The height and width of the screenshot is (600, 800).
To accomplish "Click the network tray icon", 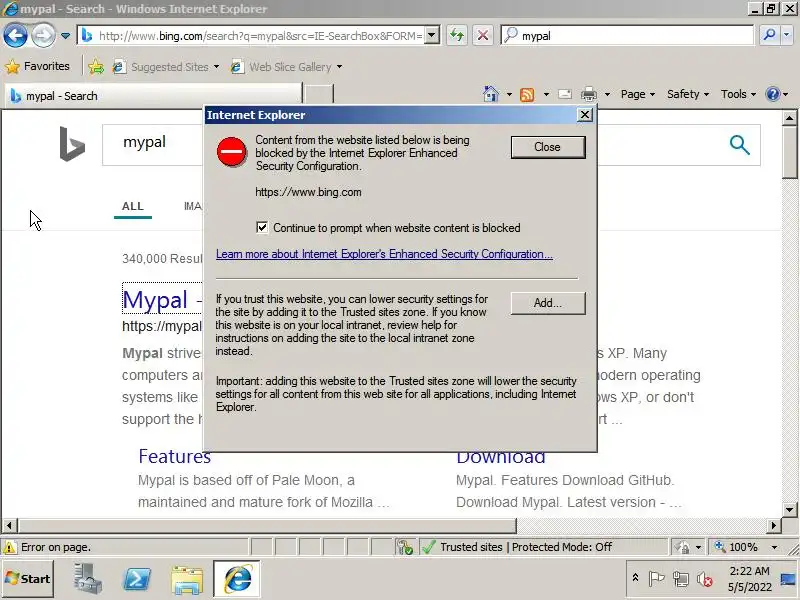I will (x=680, y=579).
